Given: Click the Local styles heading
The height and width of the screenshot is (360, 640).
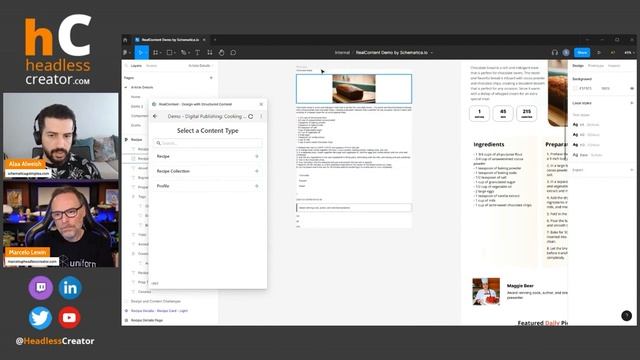Looking at the screenshot, I should click(582, 103).
